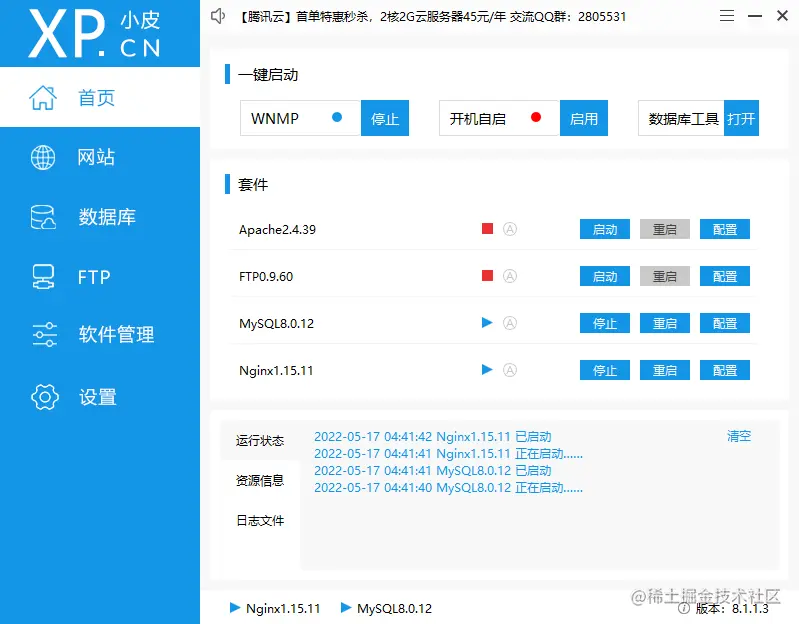This screenshot has height=624, width=799.
Task: Click the FTP0.9.60 suite name
Action: (x=266, y=277)
